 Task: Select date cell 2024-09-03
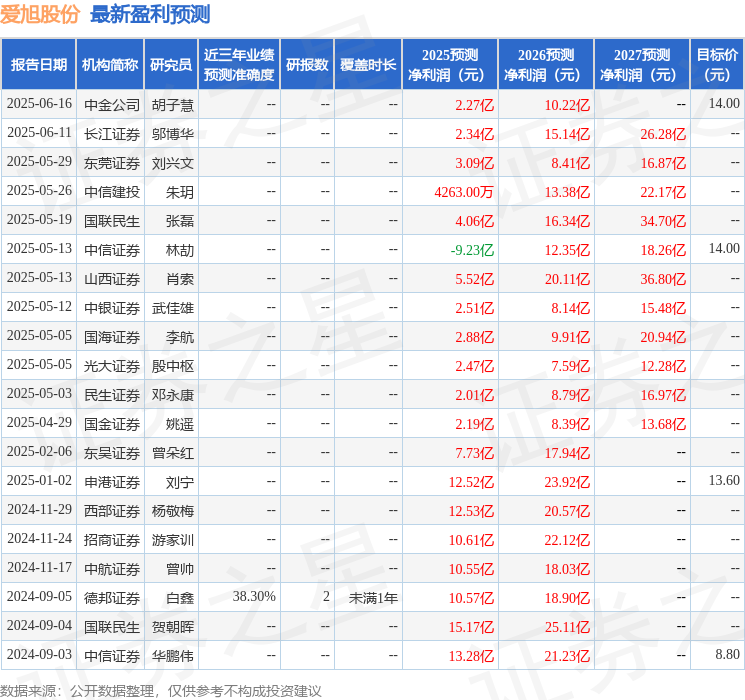pyautogui.click(x=39, y=654)
